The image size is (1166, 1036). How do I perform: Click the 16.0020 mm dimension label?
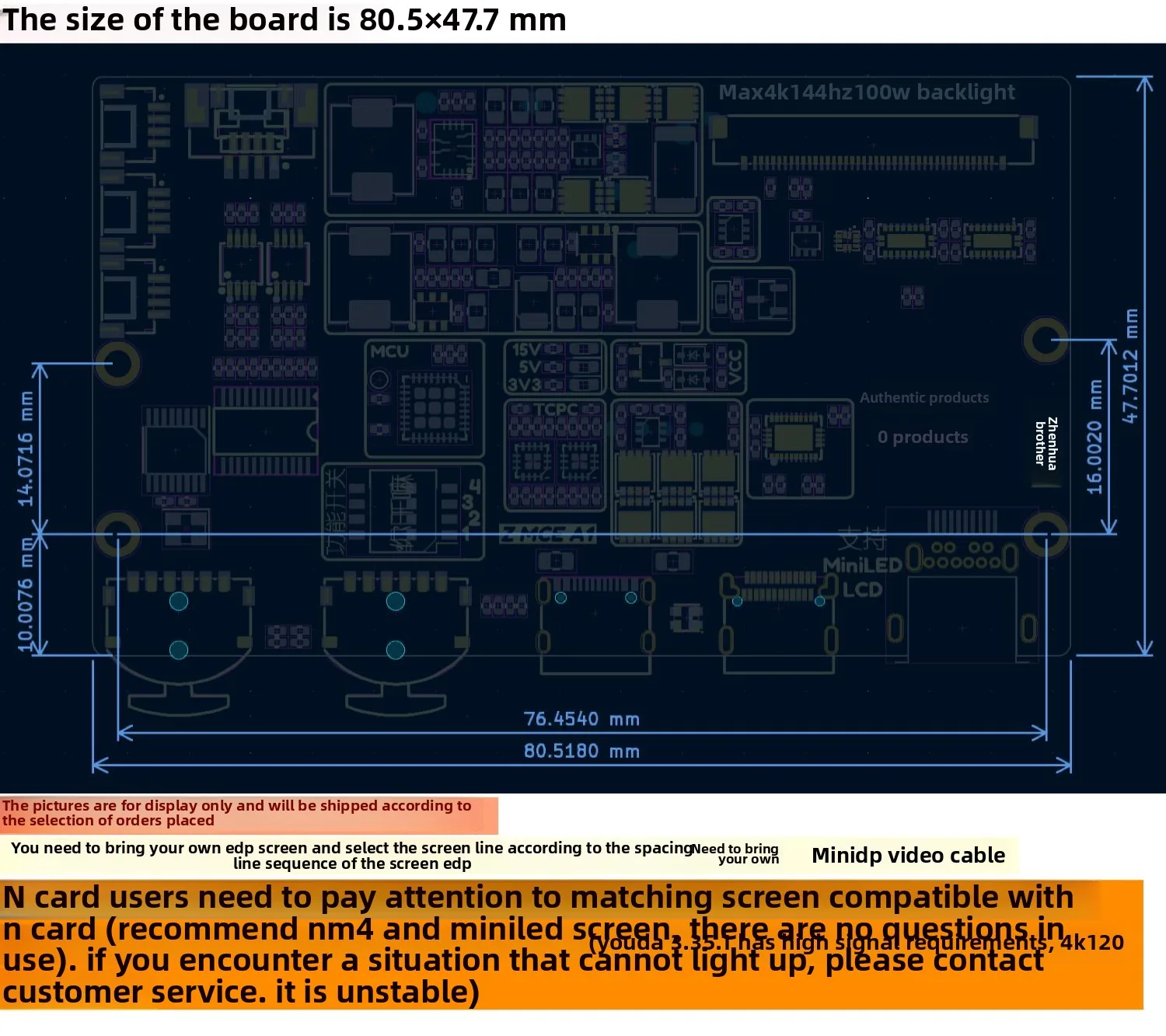click(x=1094, y=436)
